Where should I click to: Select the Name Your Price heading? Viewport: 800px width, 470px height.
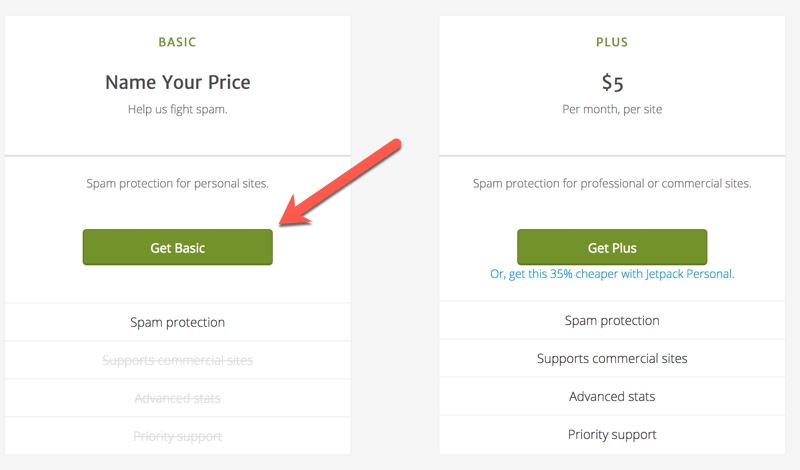(x=177, y=82)
